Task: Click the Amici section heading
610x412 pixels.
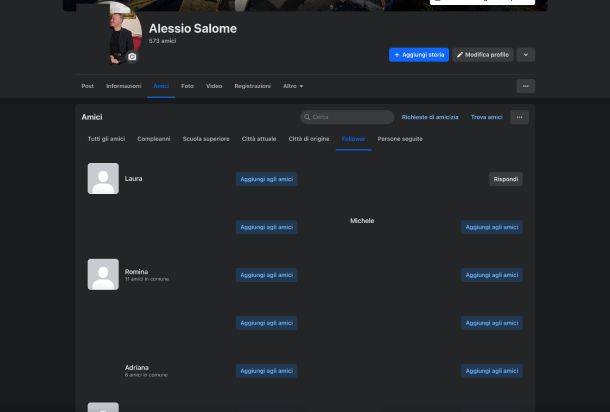Action: [x=92, y=117]
